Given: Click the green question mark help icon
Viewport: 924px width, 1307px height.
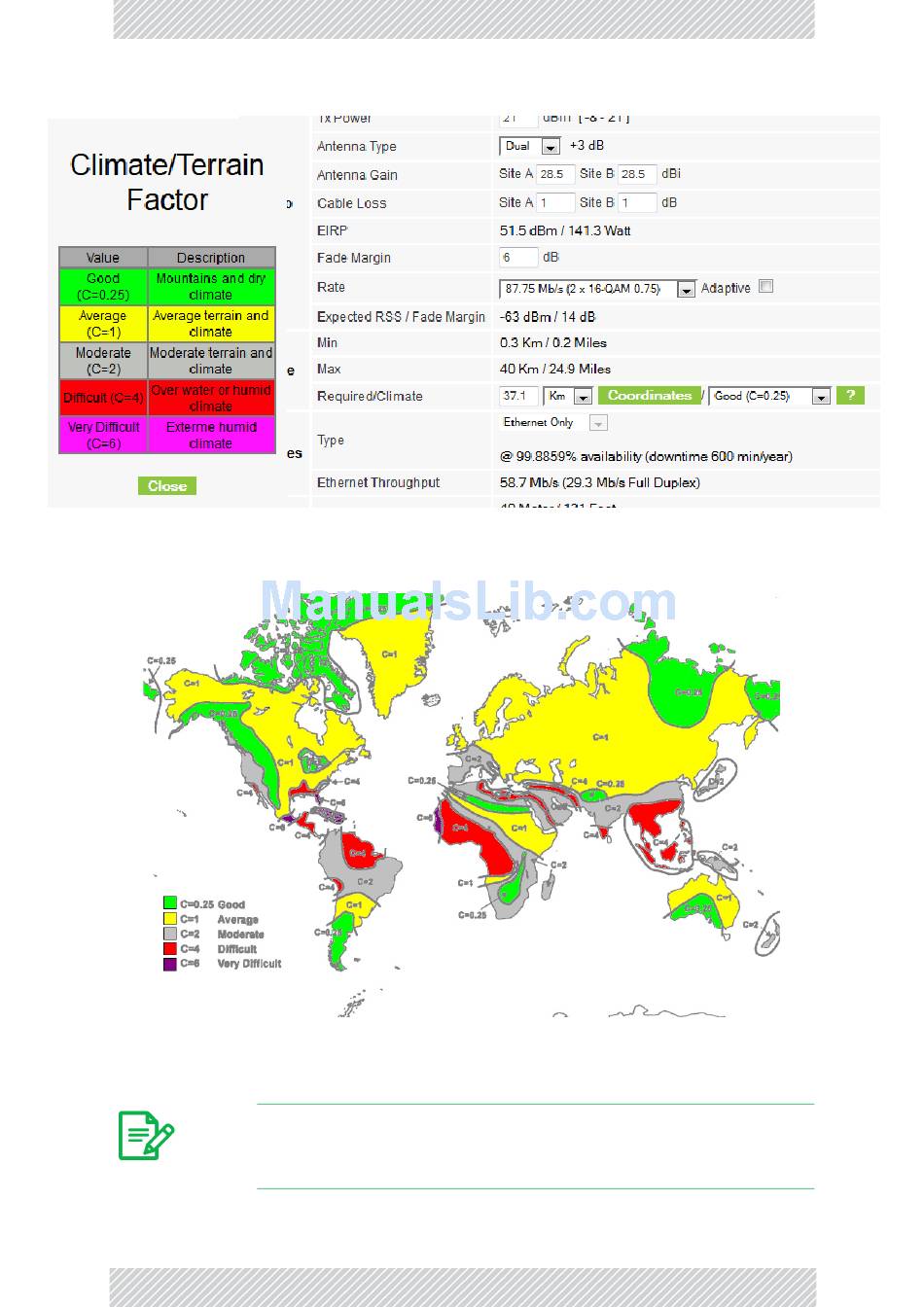Looking at the screenshot, I should pos(850,396).
